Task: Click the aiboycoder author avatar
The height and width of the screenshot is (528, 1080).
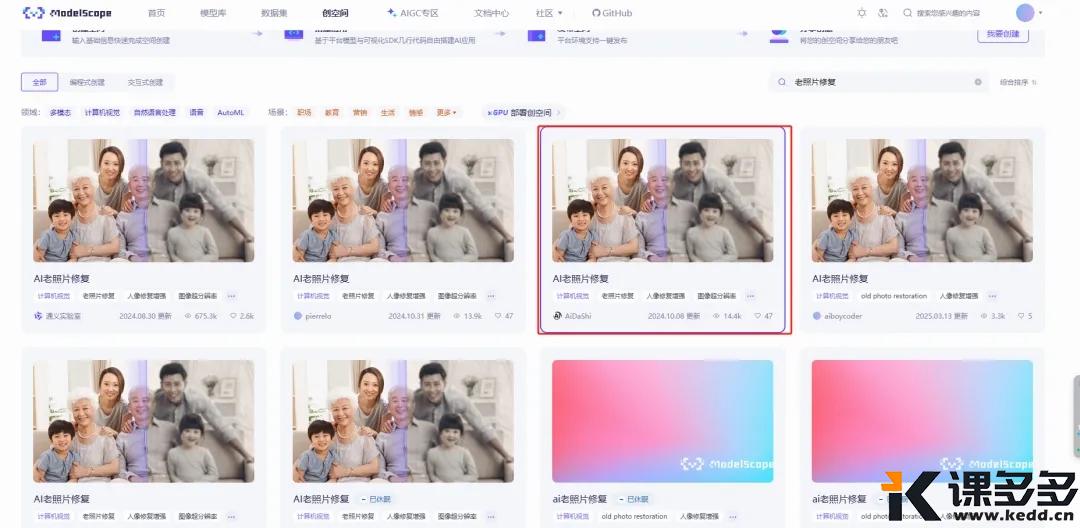Action: click(x=817, y=316)
